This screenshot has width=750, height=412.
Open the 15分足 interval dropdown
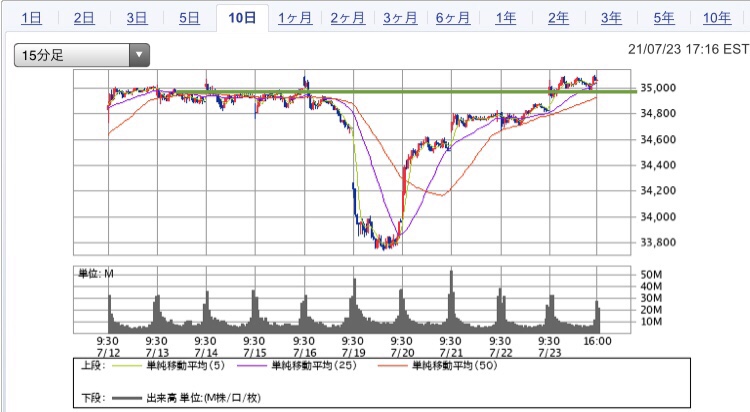82,55
